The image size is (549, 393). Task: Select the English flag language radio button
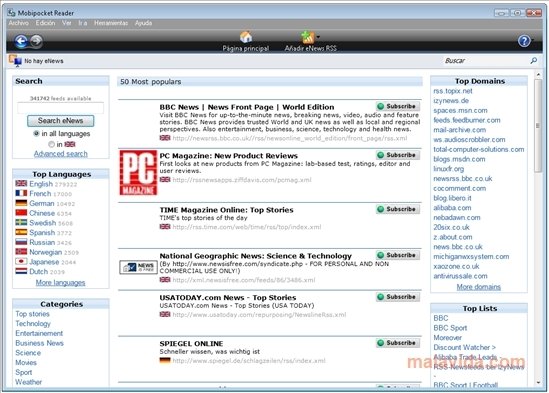click(x=51, y=144)
